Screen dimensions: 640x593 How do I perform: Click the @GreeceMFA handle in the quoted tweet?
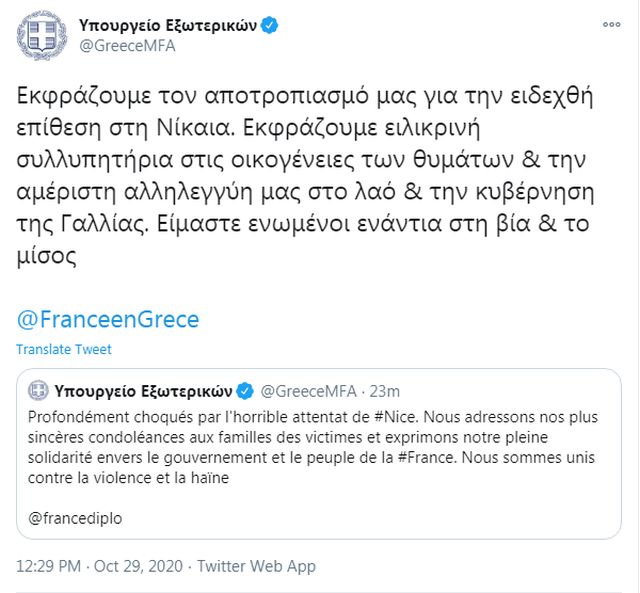pyautogui.click(x=307, y=390)
